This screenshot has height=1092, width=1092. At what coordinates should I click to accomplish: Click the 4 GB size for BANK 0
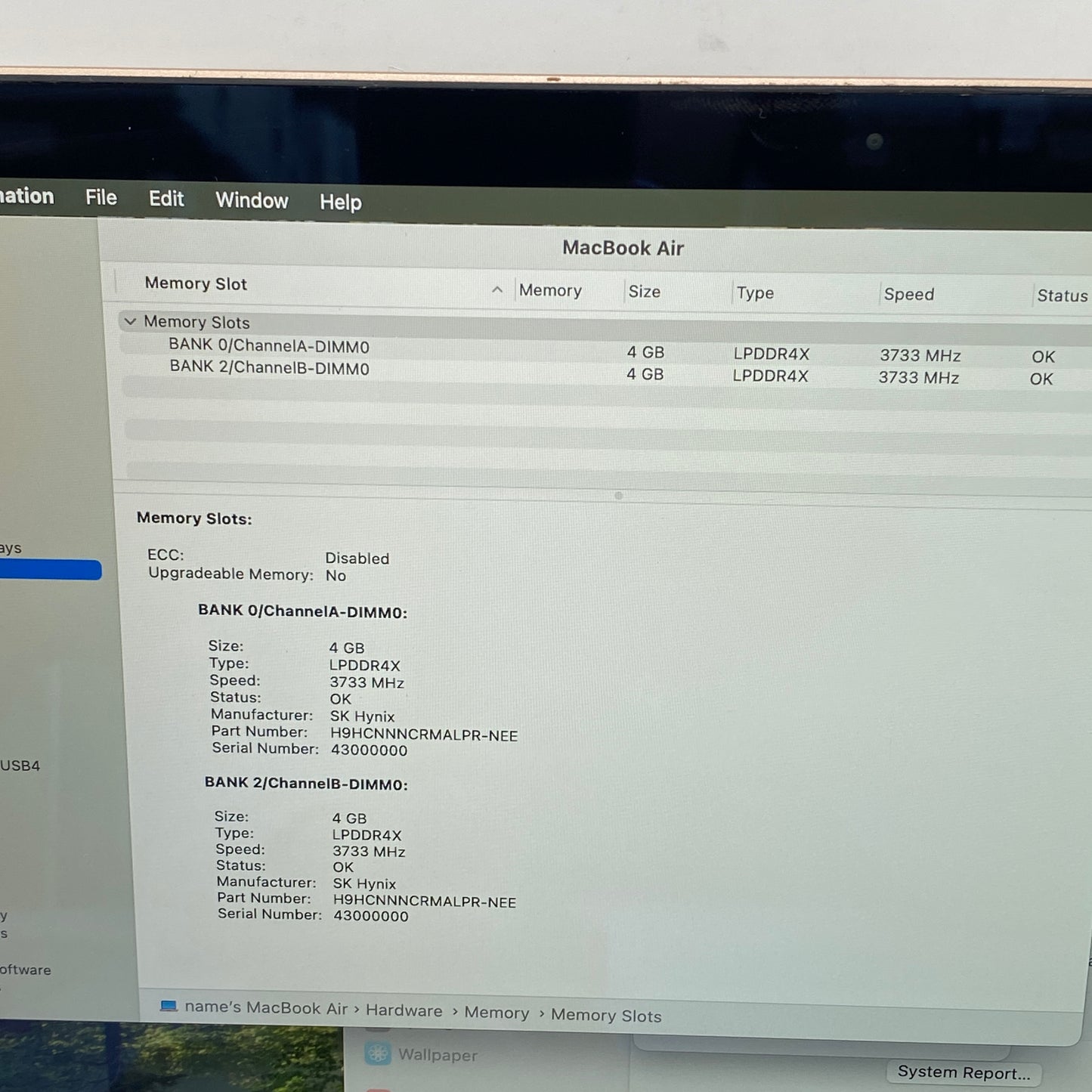point(645,352)
